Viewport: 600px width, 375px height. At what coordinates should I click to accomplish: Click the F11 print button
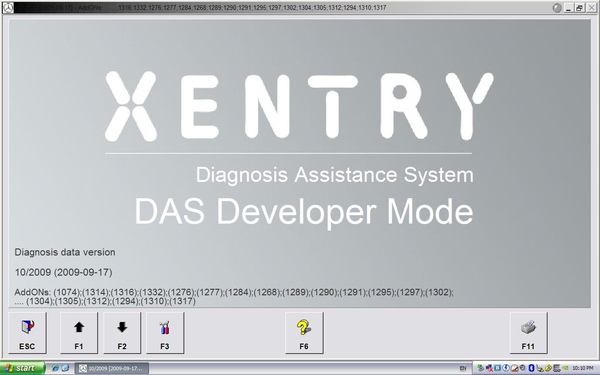[x=528, y=333]
